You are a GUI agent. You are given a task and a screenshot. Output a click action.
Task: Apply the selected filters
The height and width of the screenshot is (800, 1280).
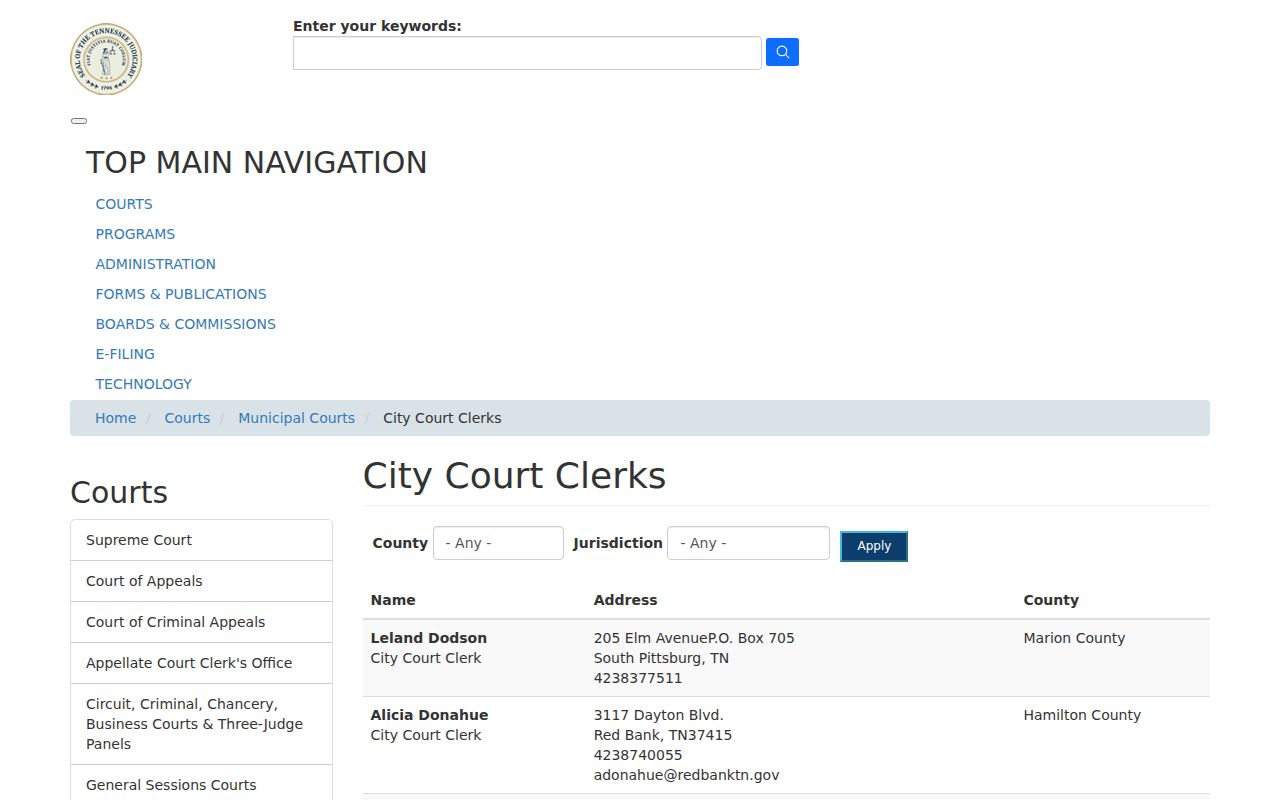point(874,546)
